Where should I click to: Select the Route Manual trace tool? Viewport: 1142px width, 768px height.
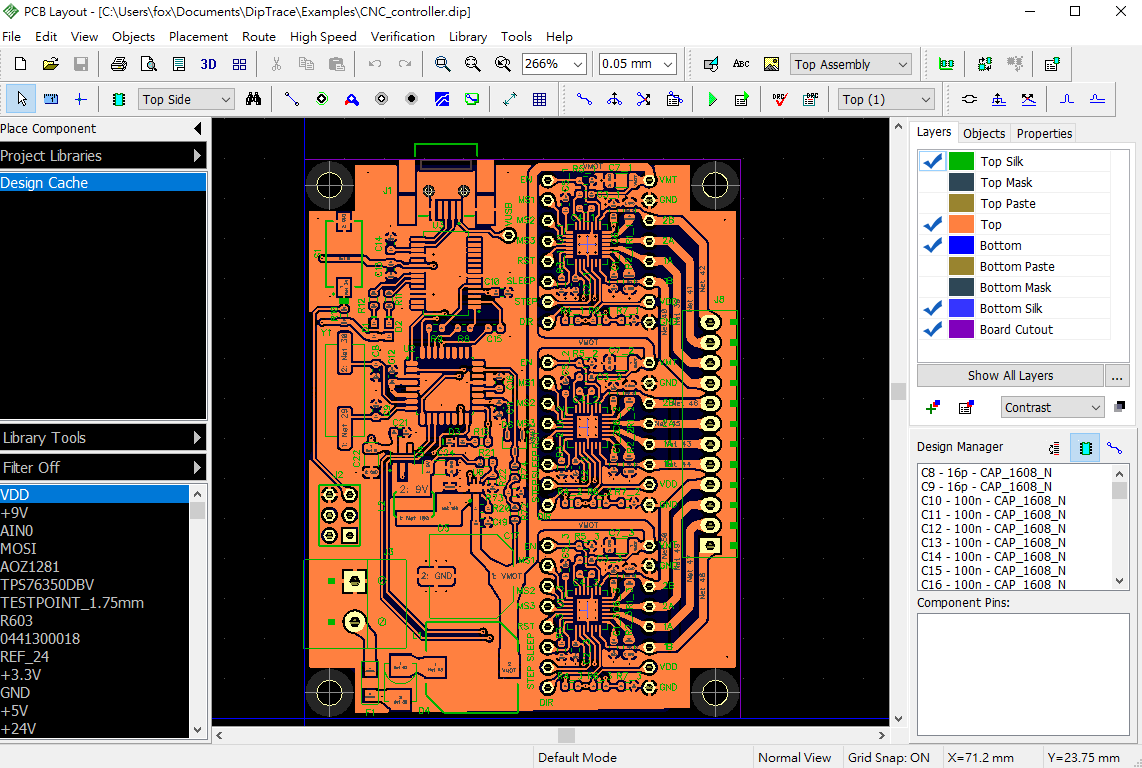584,99
